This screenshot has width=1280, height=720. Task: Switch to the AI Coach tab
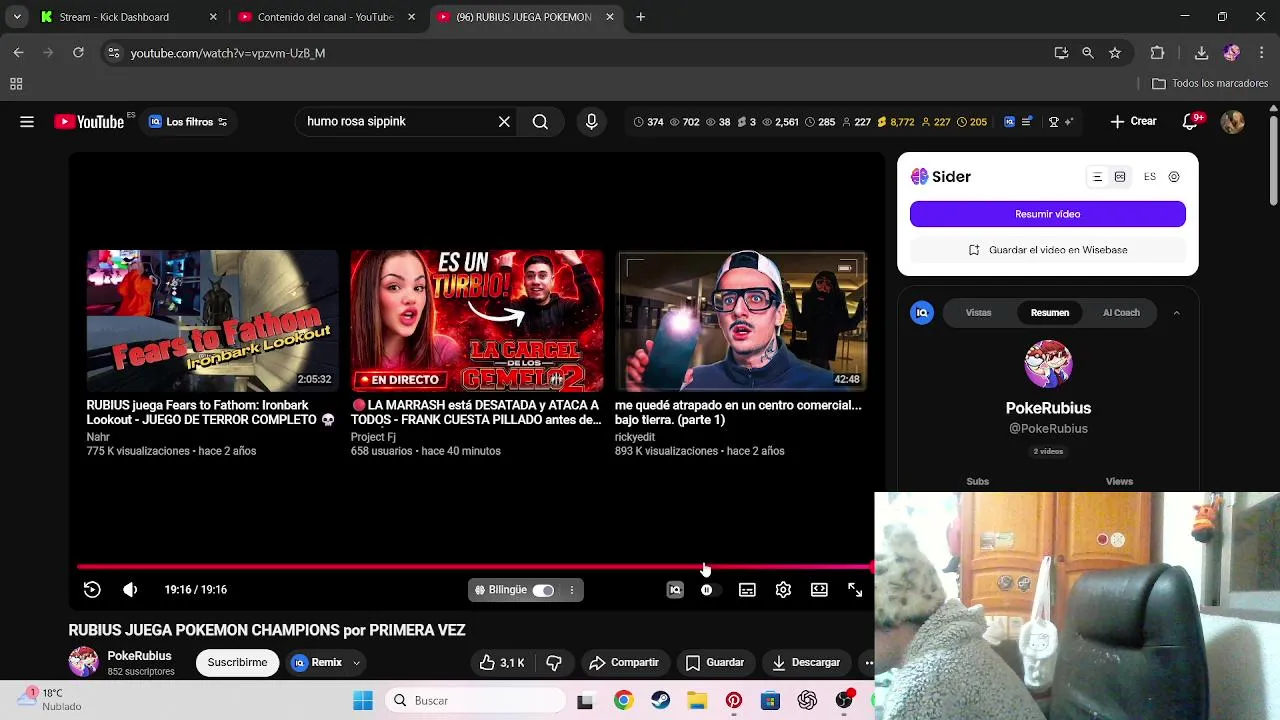click(x=1121, y=313)
